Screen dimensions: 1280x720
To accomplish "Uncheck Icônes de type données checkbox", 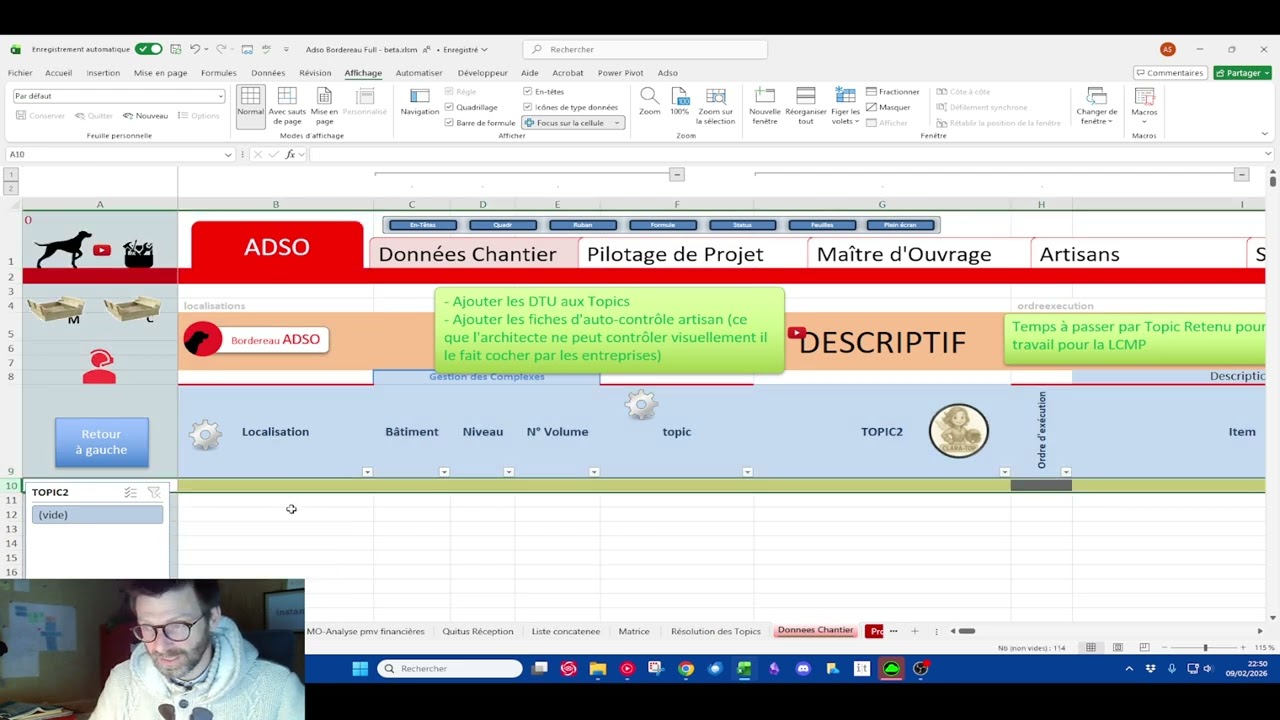I will [527, 107].
